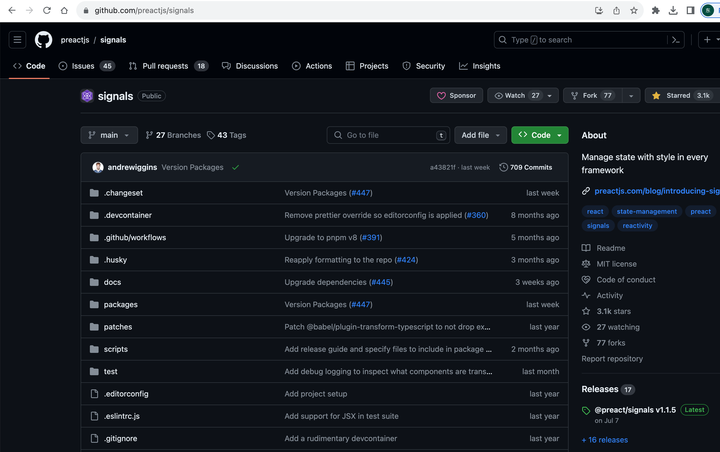The image size is (720, 452).
Task: Go to the Discussions tab
Action: (250, 66)
